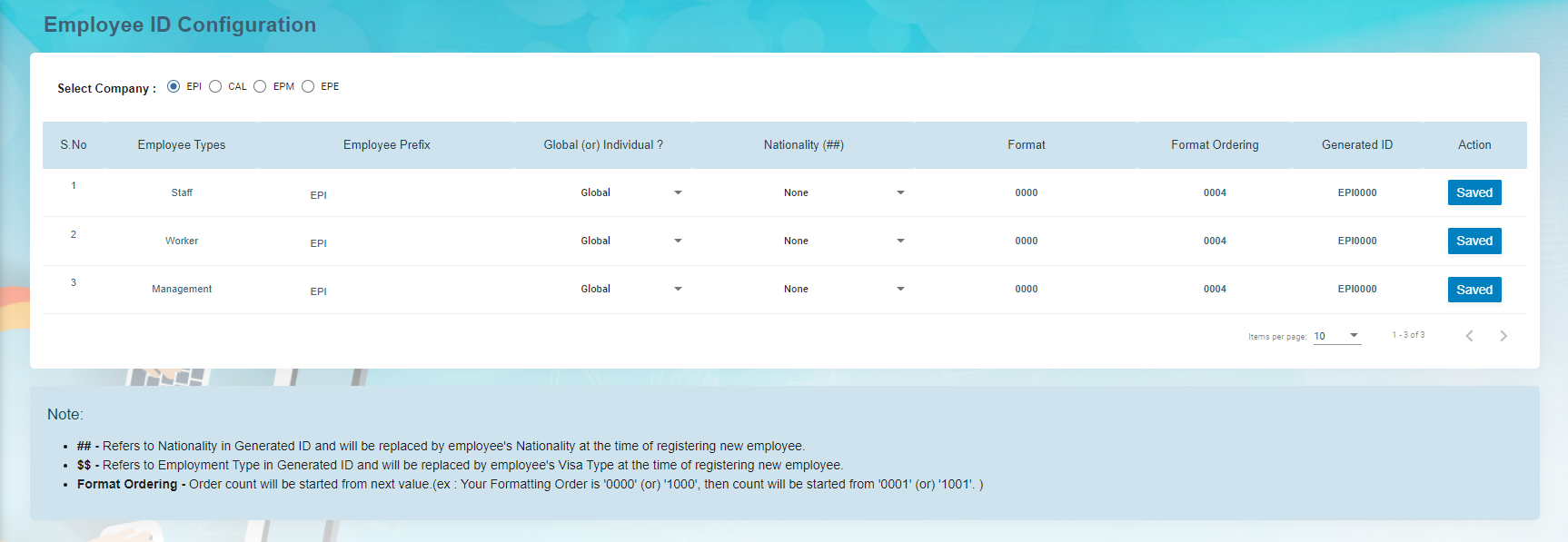
Task: Select the CAL company radio button
Action: coord(215,86)
